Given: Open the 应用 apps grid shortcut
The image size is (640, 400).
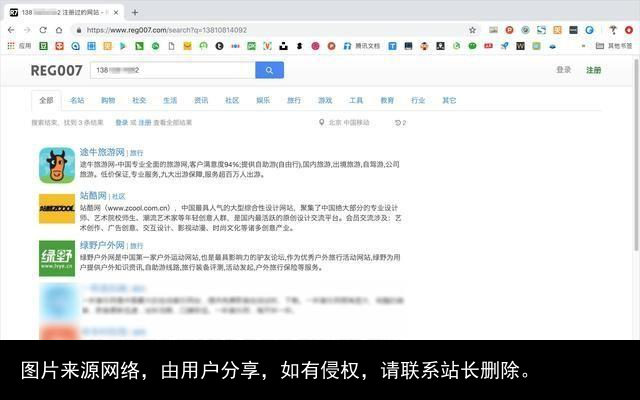Looking at the screenshot, I should tap(19, 46).
